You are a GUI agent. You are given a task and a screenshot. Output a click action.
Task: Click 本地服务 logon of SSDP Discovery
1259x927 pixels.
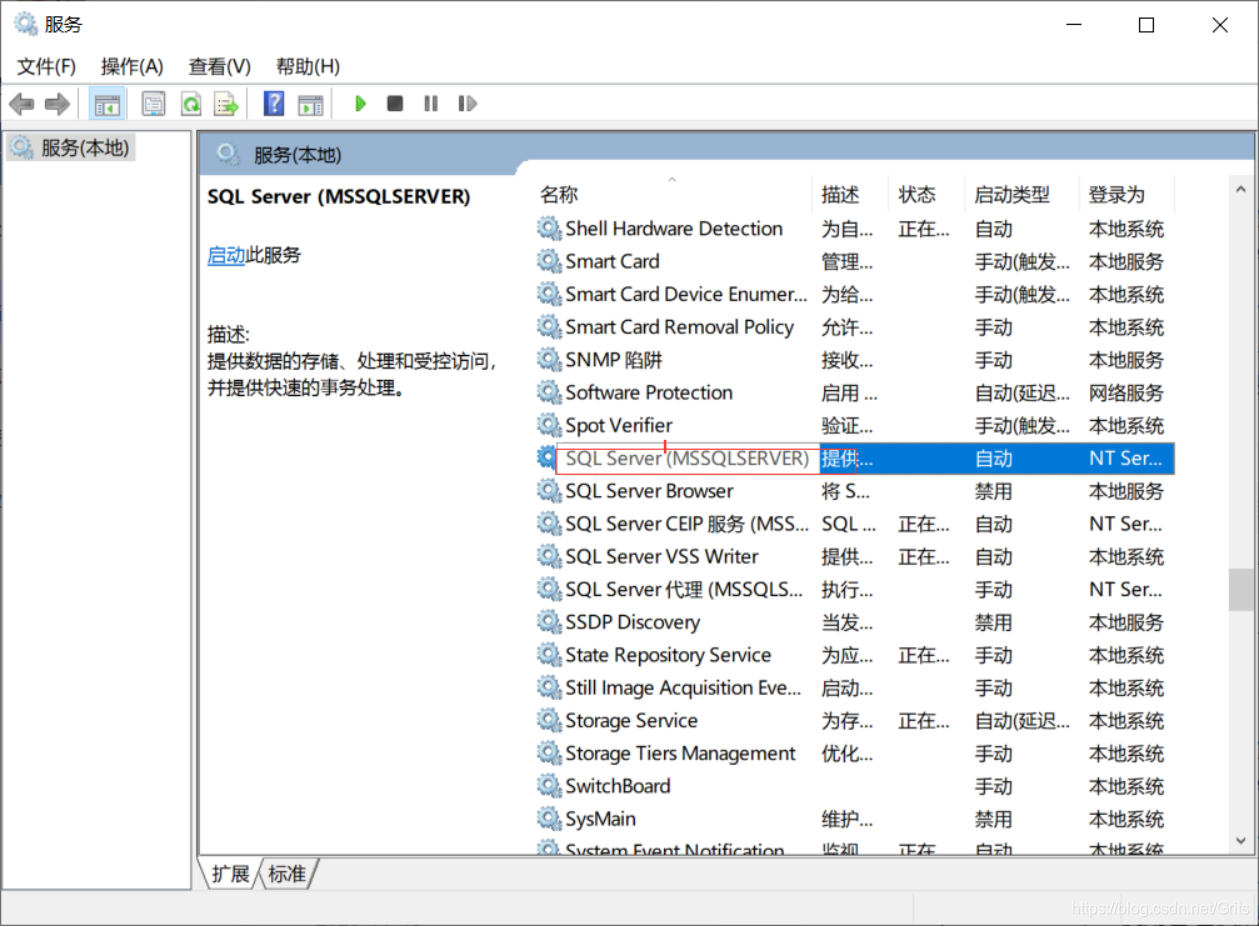pyautogui.click(x=1126, y=622)
